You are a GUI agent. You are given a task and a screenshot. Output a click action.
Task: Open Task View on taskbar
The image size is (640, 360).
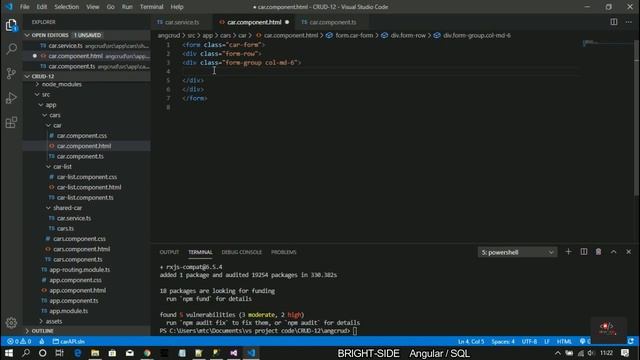(60, 353)
